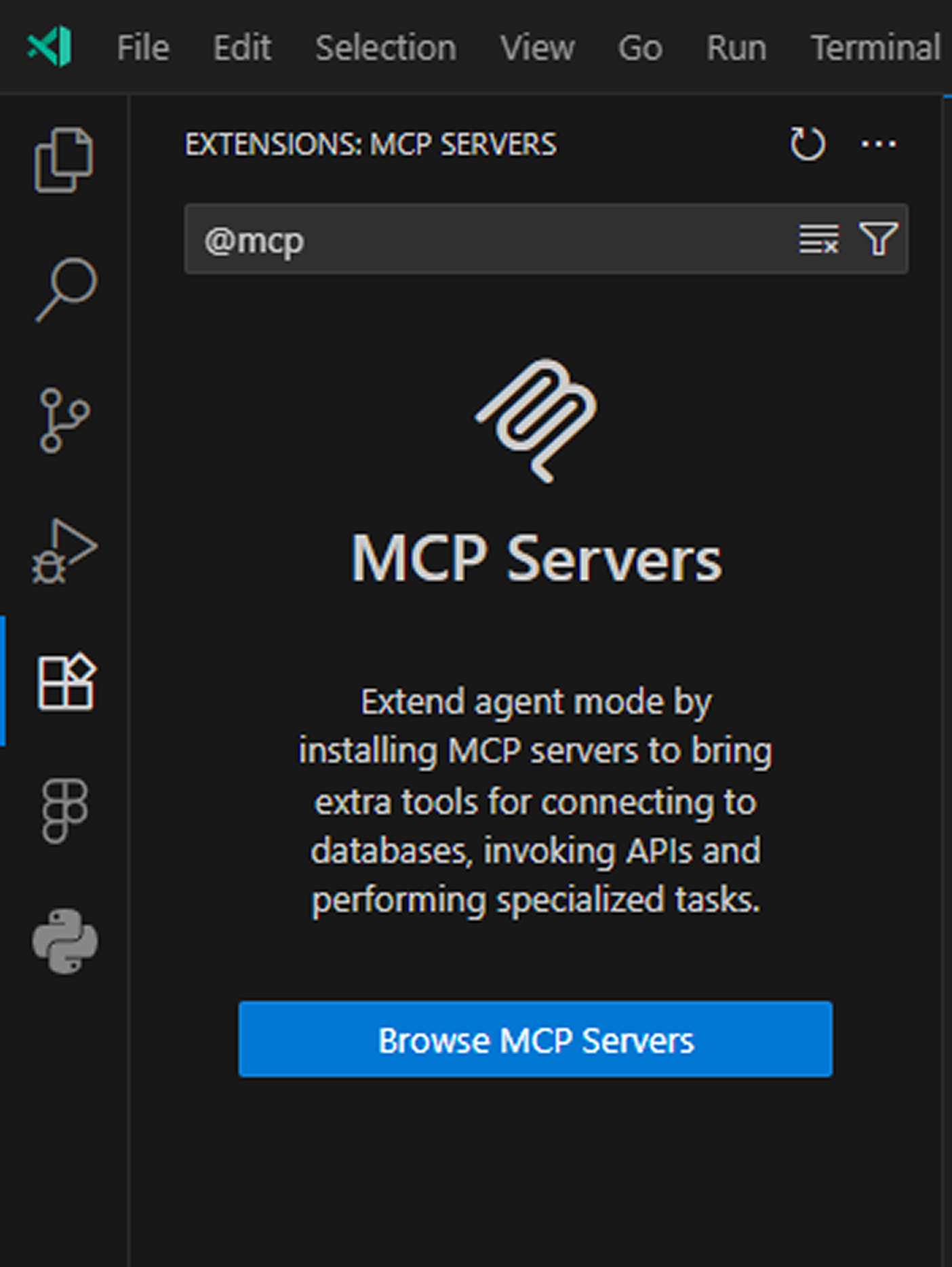Clear the extensions search results
Screen dimensions: 952x1267
click(x=819, y=239)
